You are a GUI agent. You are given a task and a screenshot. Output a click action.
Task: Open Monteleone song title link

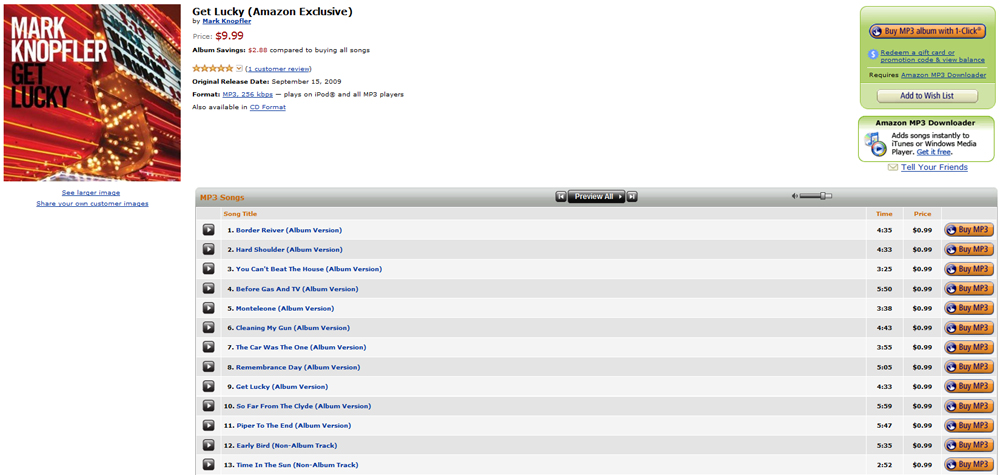pos(284,308)
